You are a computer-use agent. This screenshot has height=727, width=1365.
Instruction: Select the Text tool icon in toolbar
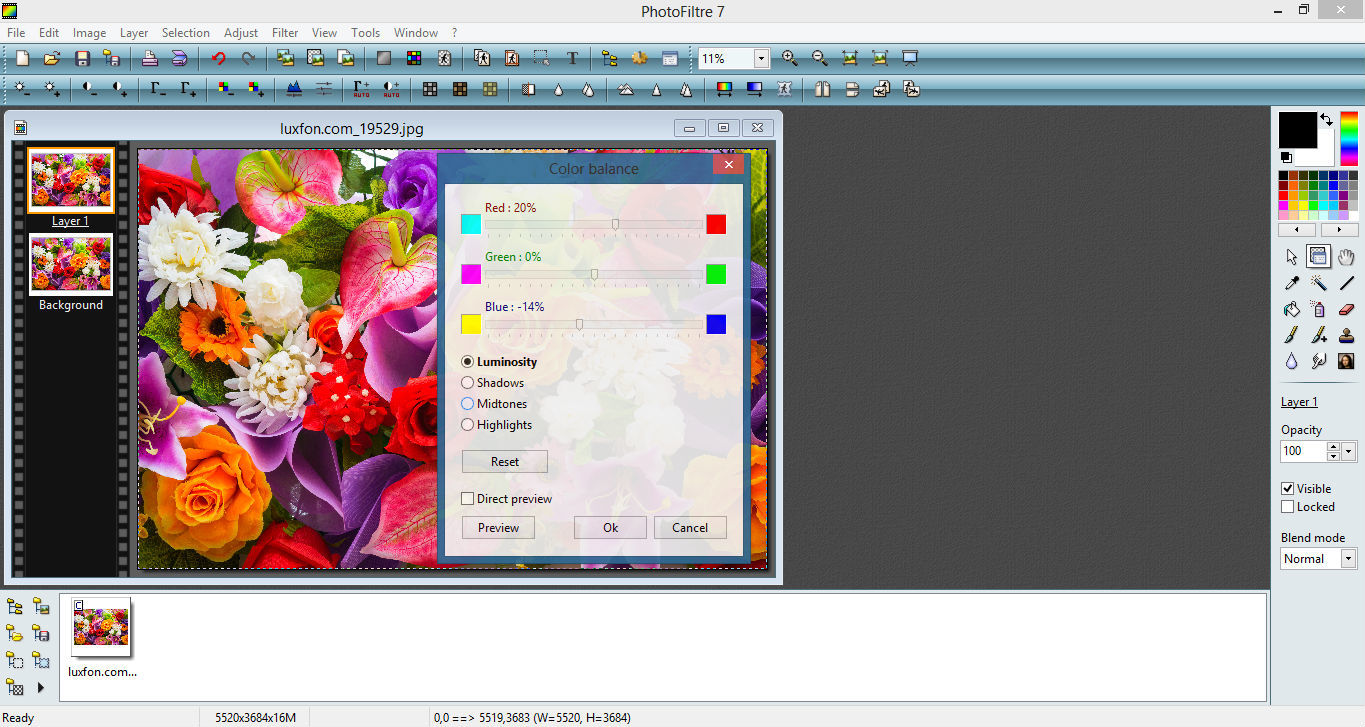click(x=572, y=59)
